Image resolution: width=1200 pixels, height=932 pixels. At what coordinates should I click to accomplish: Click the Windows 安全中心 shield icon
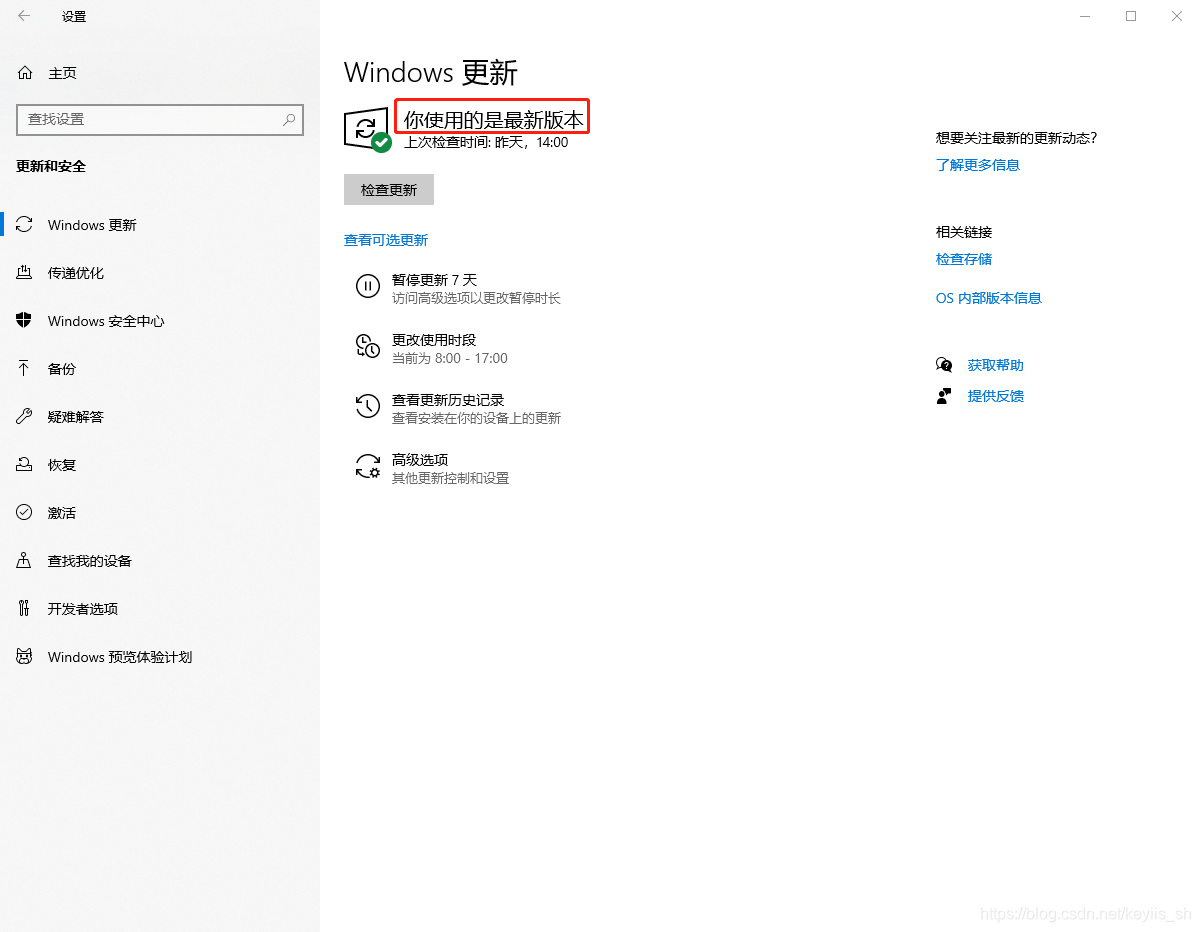[x=25, y=321]
